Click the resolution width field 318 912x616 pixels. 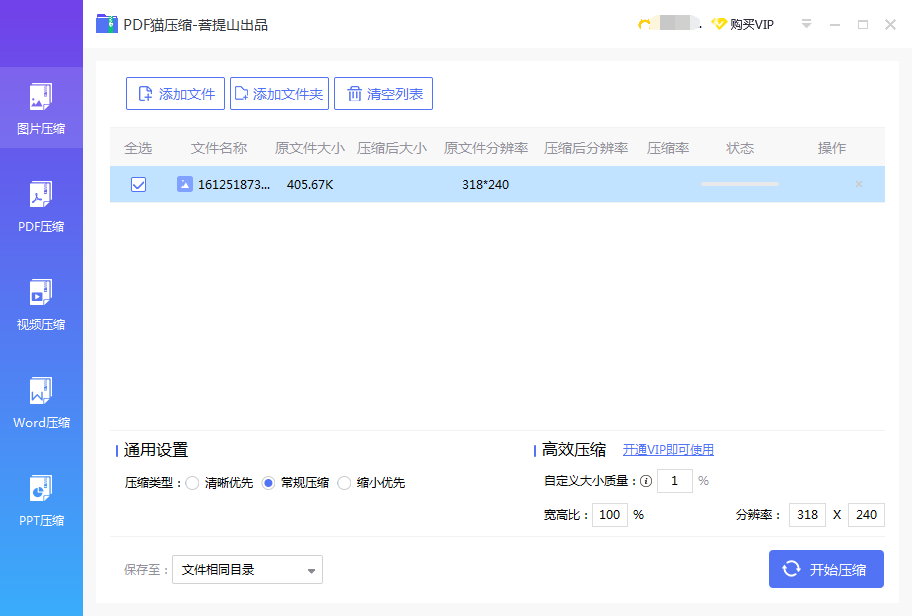807,515
